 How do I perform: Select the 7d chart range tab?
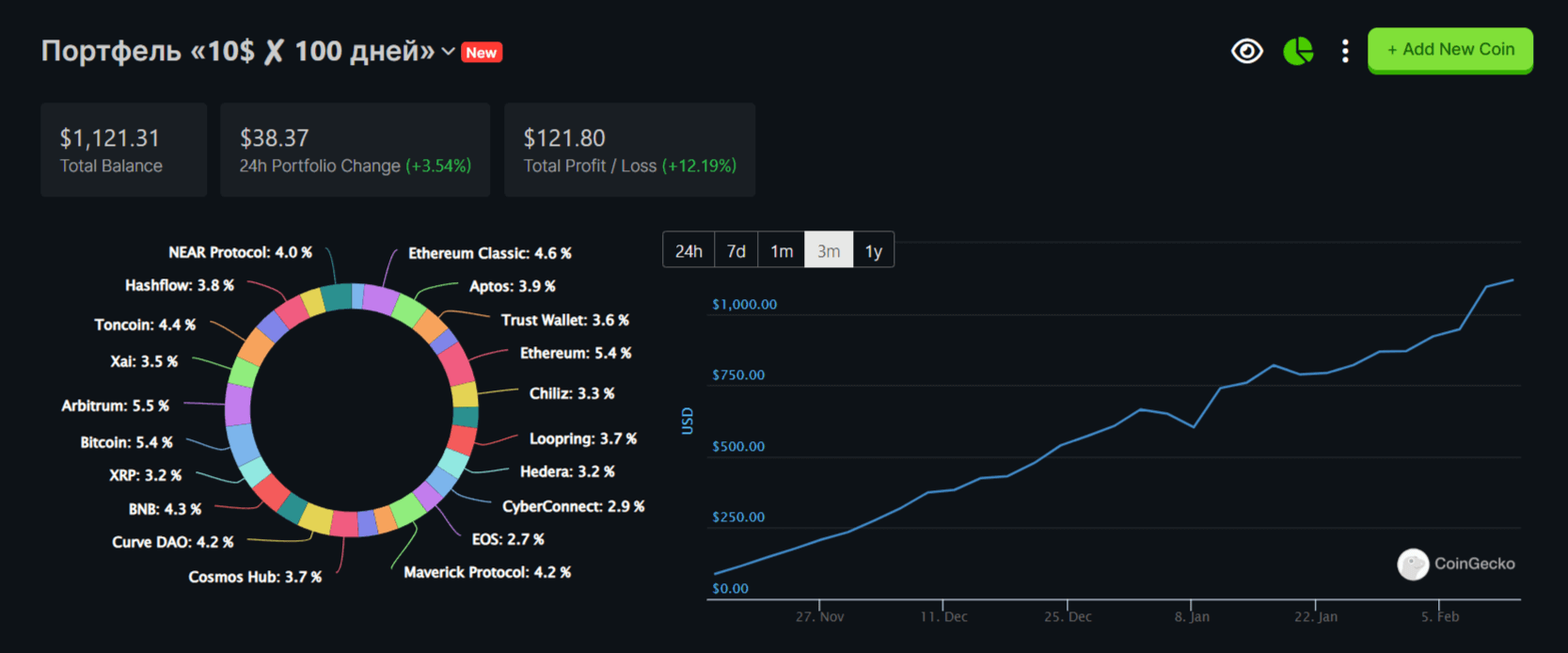point(736,250)
